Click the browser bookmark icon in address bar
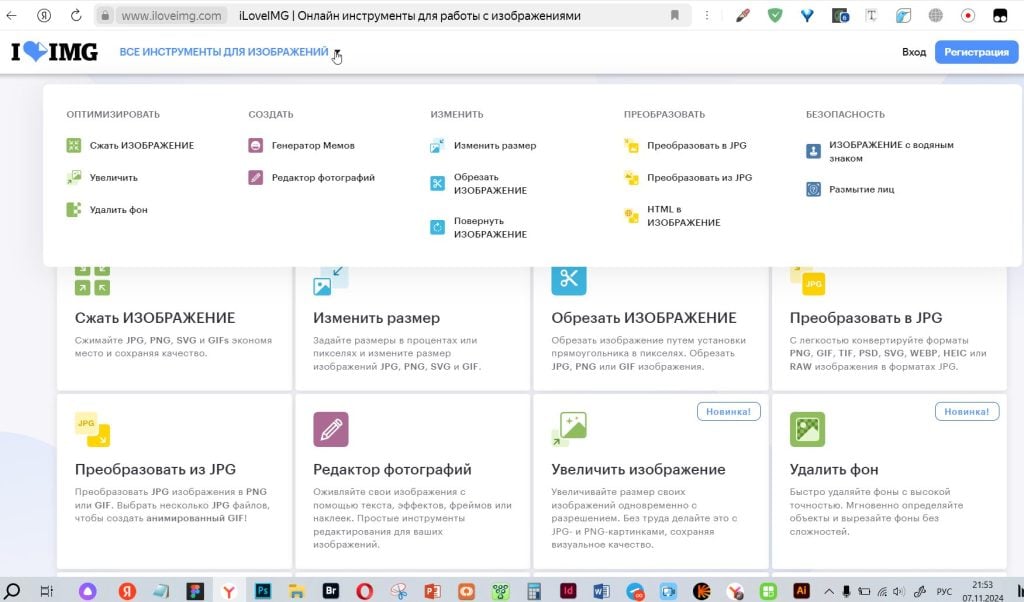The image size is (1024, 602). (x=675, y=16)
